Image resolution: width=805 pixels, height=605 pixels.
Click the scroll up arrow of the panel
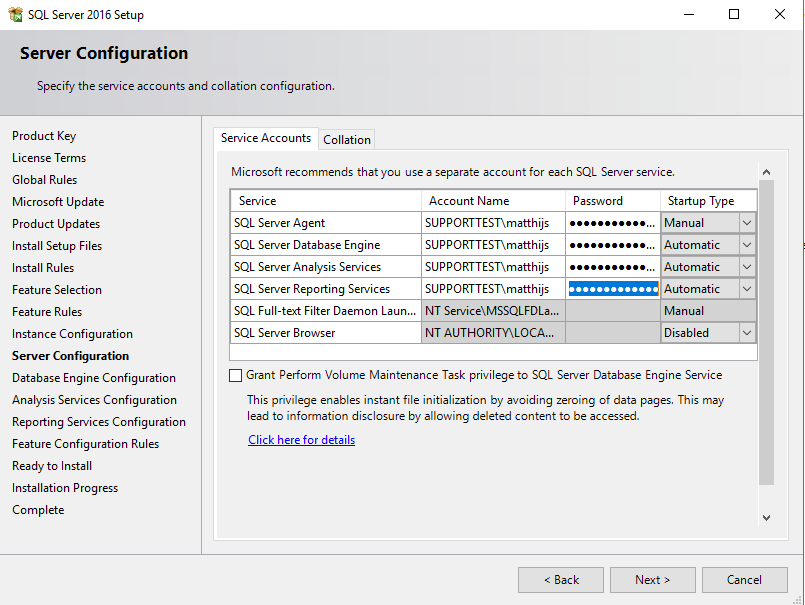[766, 172]
